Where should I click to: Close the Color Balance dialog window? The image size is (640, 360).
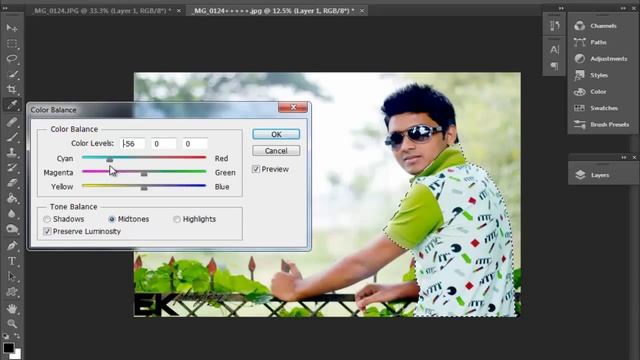293,107
